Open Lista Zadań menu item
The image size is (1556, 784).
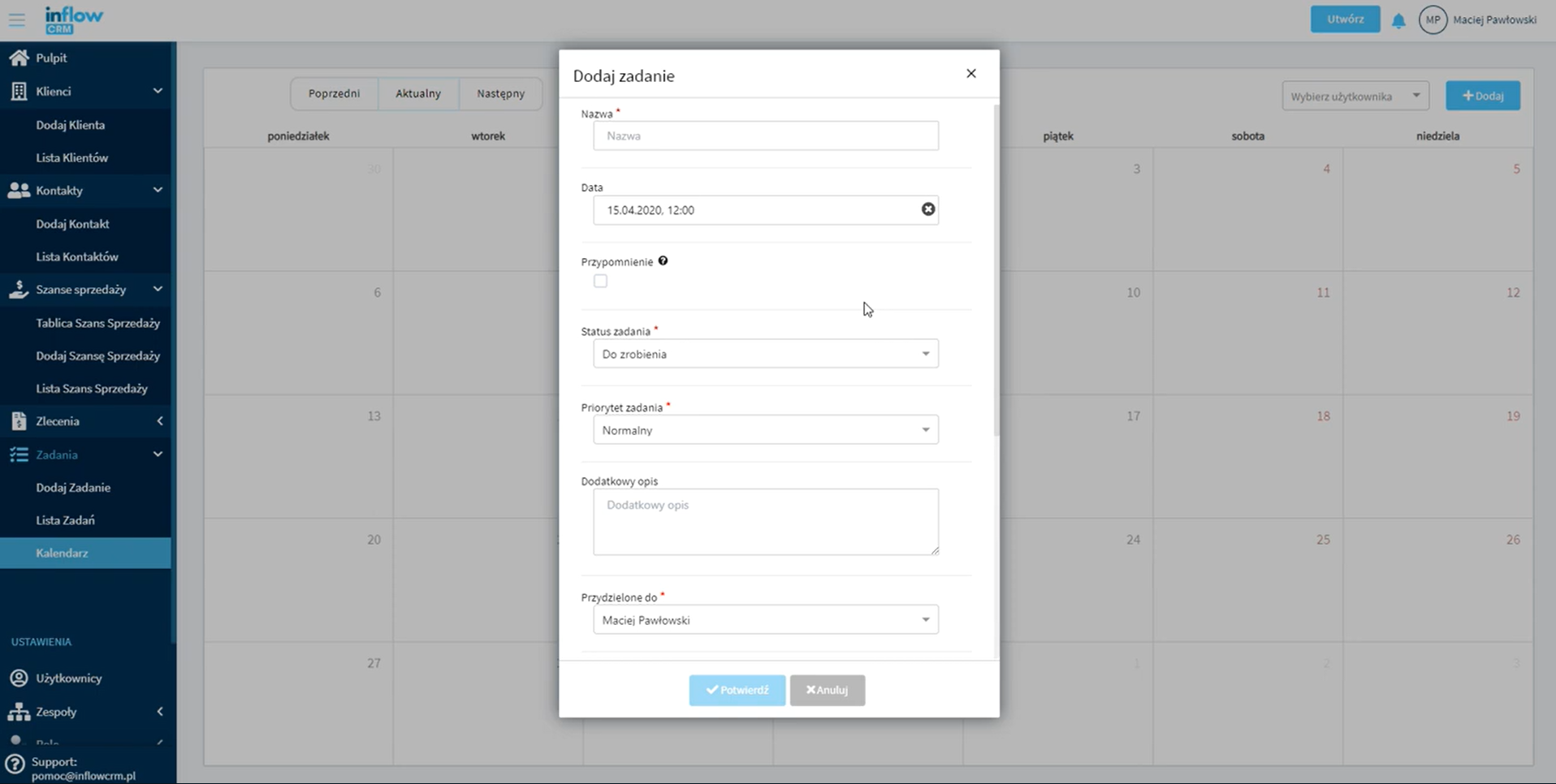(65, 520)
